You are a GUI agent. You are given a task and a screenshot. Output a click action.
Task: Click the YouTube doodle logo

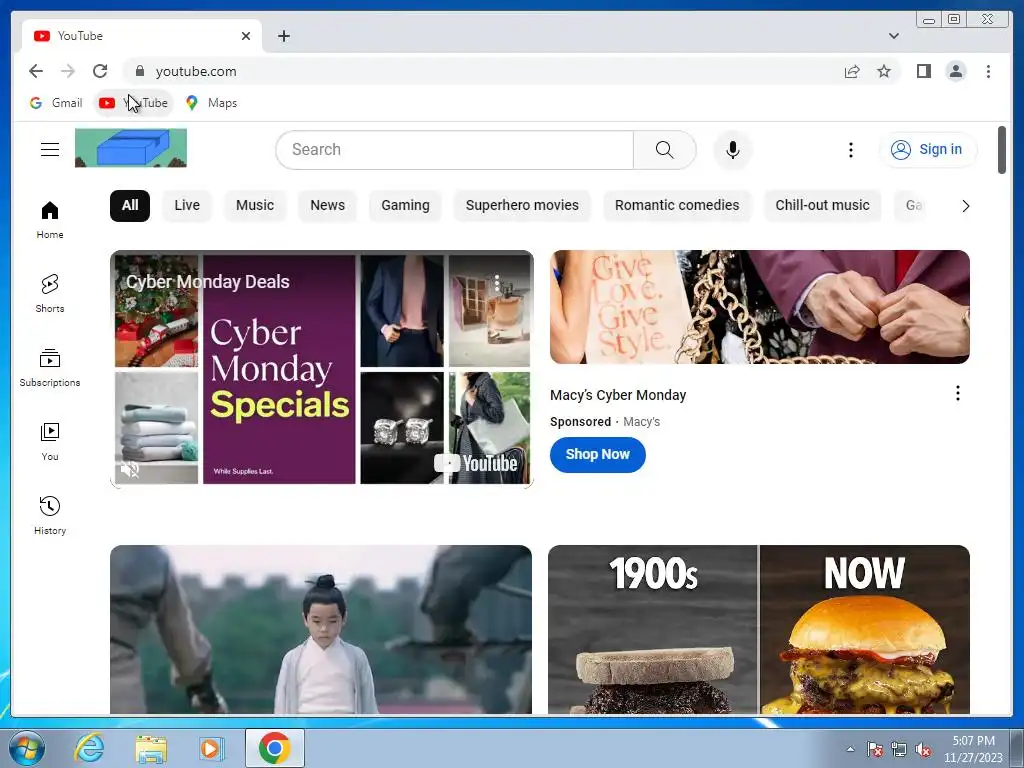tap(131, 148)
